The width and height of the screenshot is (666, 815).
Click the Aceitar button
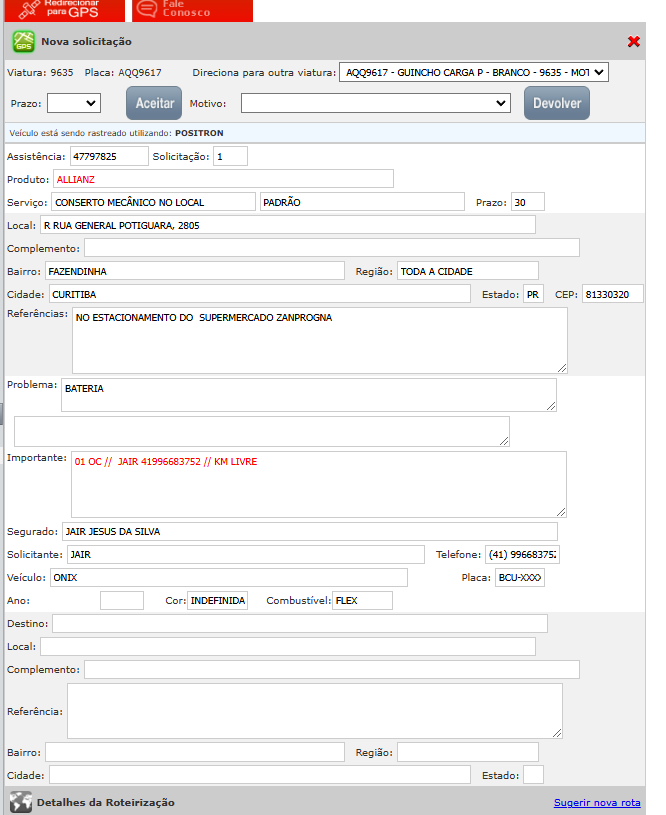(154, 103)
